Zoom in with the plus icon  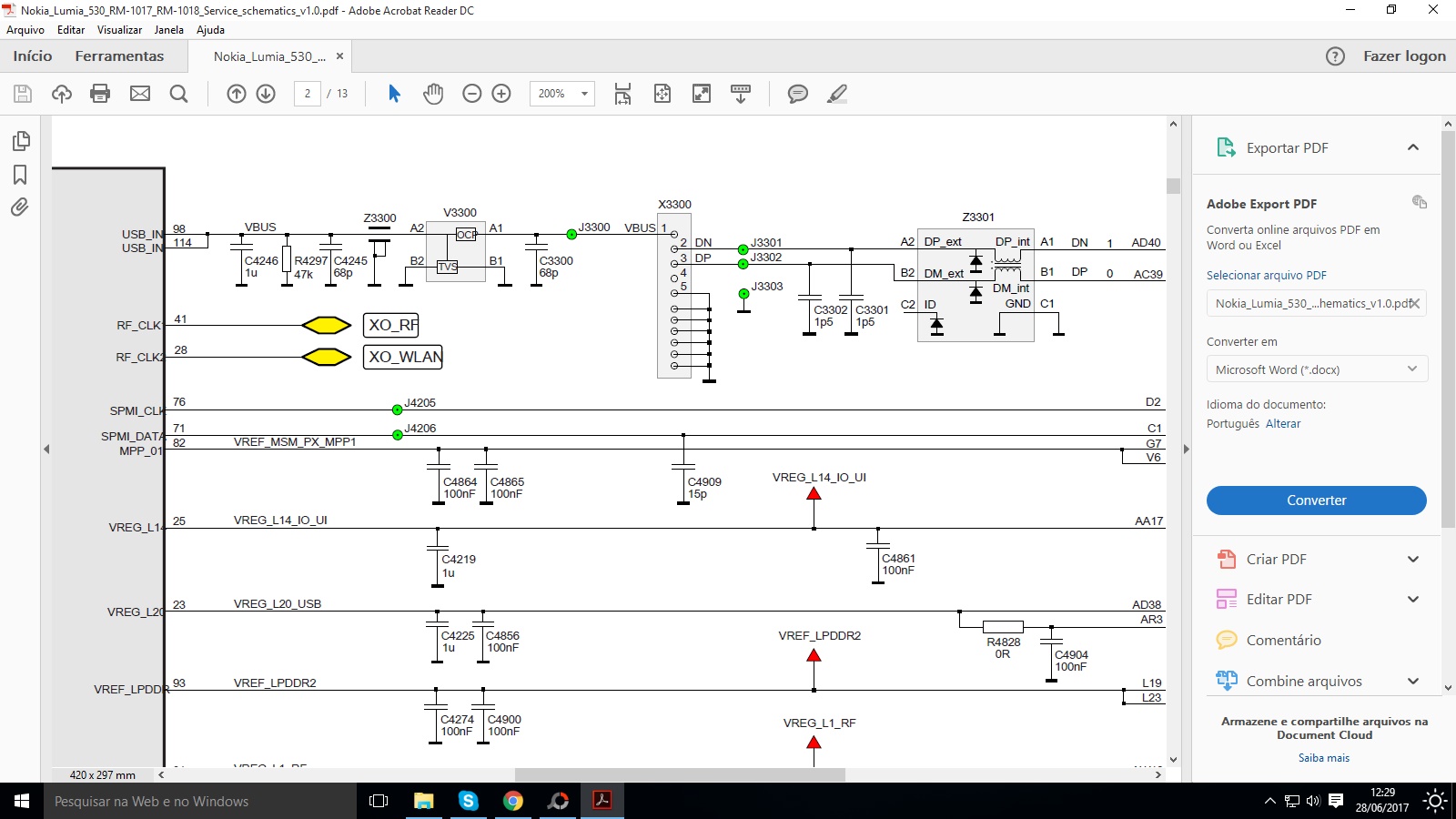[x=501, y=94]
